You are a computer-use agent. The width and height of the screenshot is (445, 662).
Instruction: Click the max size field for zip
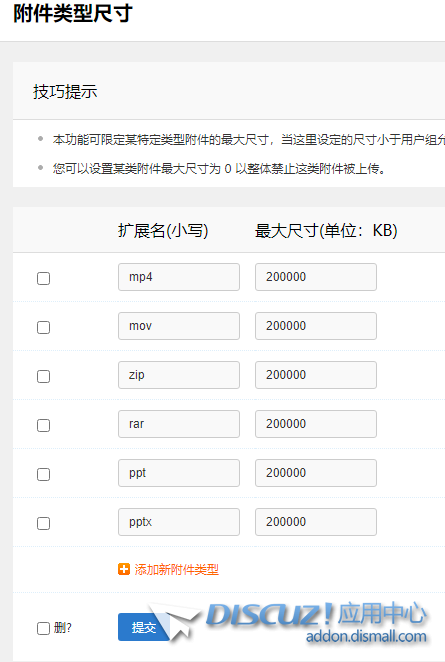[316, 375]
